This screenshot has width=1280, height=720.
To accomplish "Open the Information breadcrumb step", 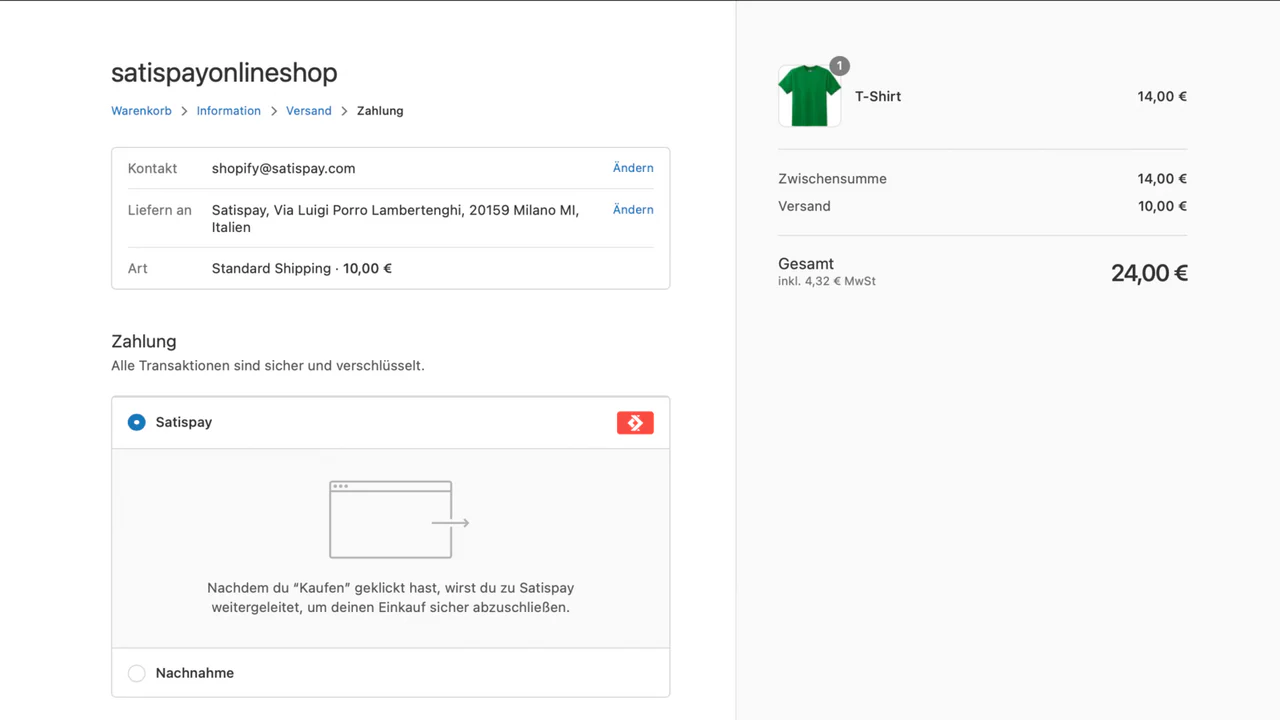I will (228, 111).
